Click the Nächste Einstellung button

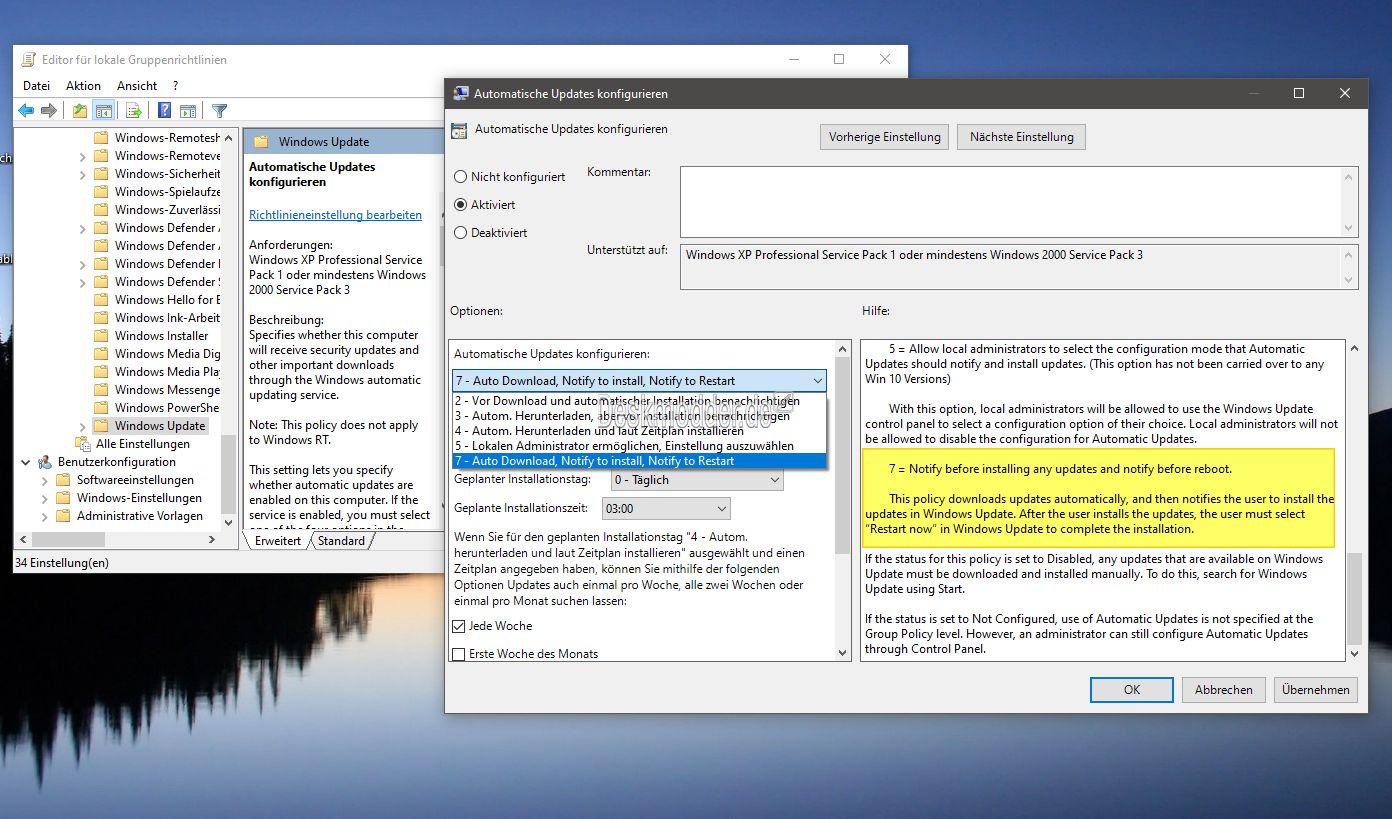coord(1021,137)
